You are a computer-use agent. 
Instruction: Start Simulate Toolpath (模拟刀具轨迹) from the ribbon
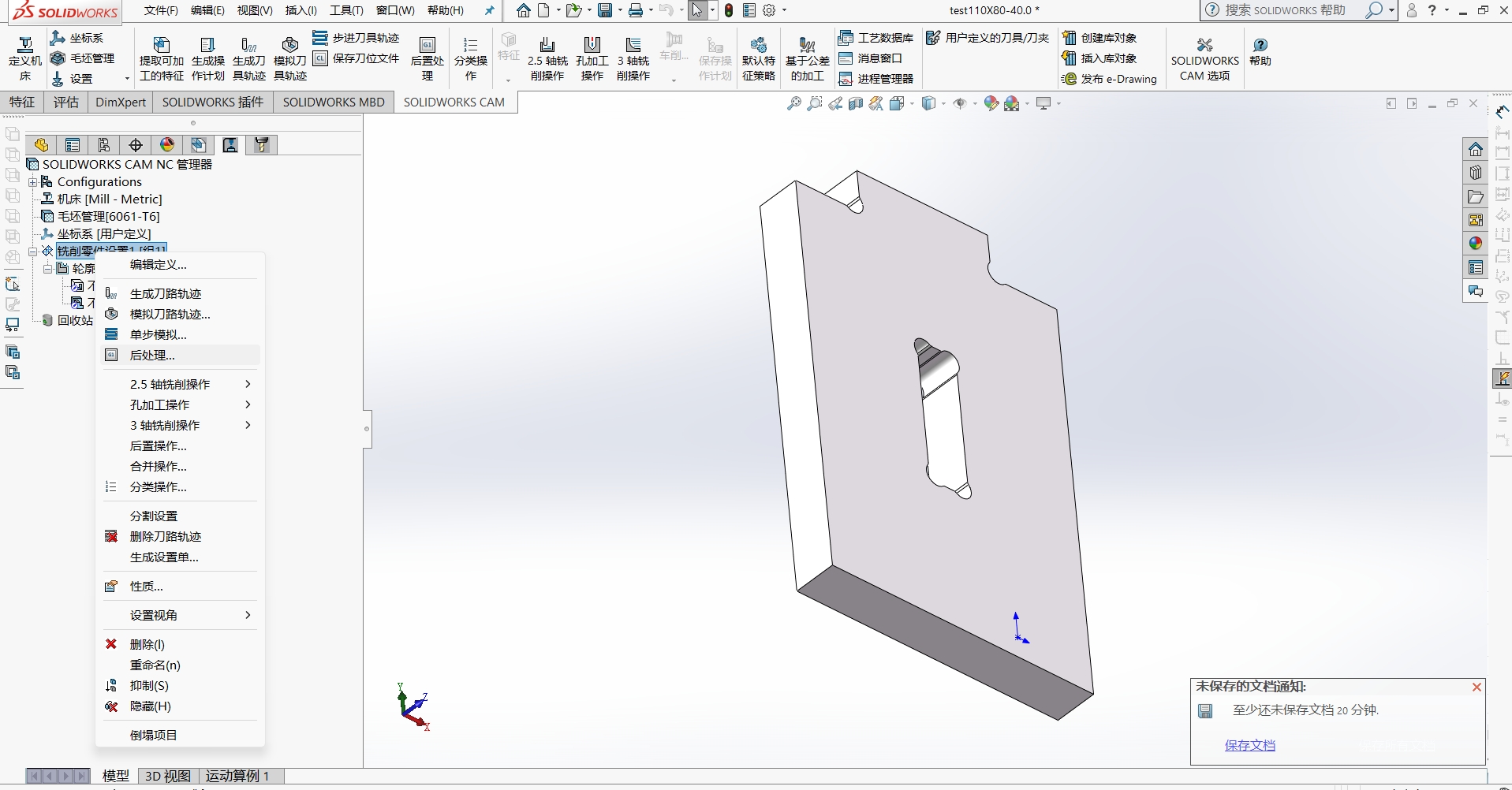tap(290, 59)
